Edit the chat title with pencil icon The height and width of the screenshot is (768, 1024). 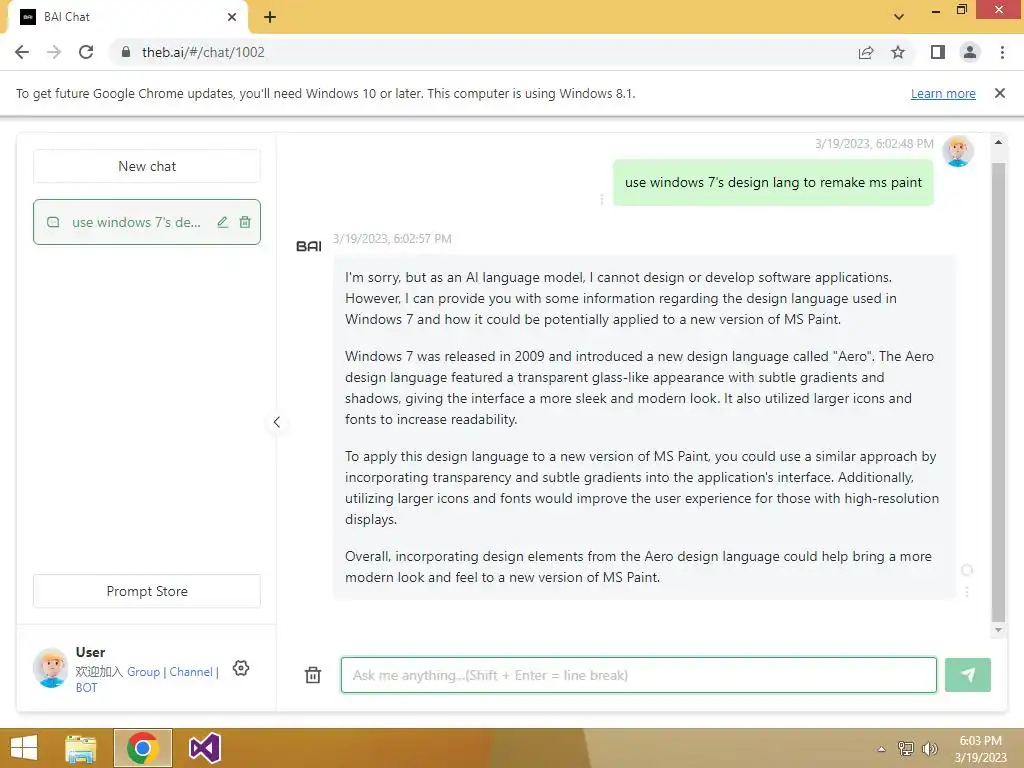(223, 222)
